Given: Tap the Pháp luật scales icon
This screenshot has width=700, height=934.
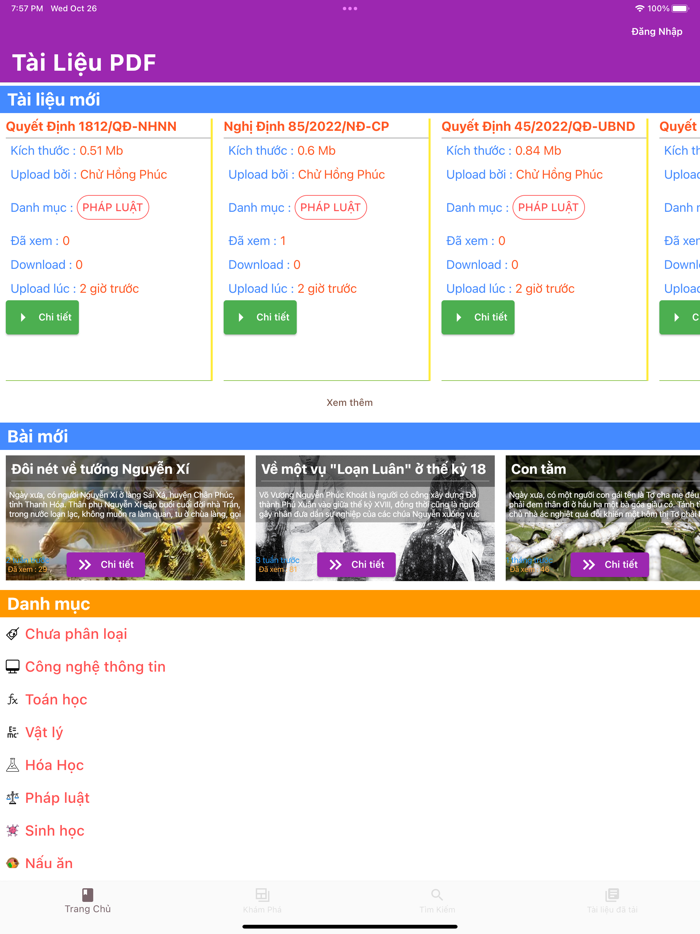Looking at the screenshot, I should coord(13,798).
